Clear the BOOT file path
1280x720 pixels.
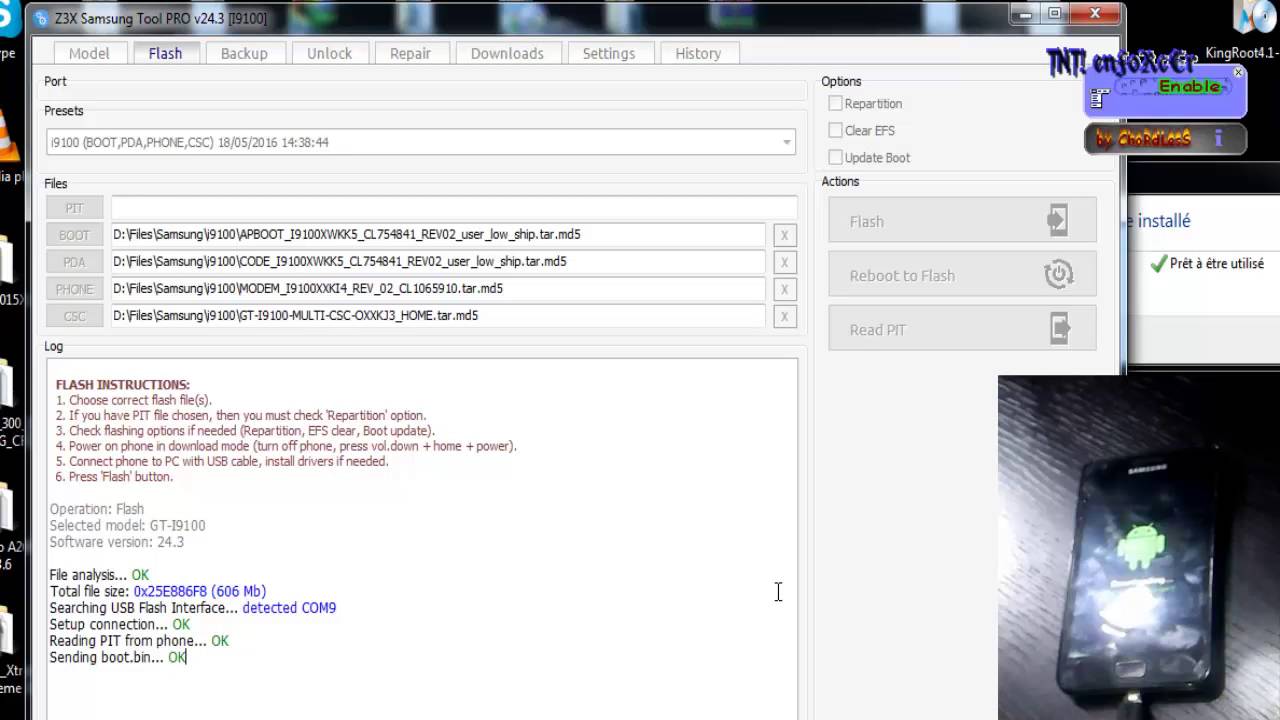(784, 235)
